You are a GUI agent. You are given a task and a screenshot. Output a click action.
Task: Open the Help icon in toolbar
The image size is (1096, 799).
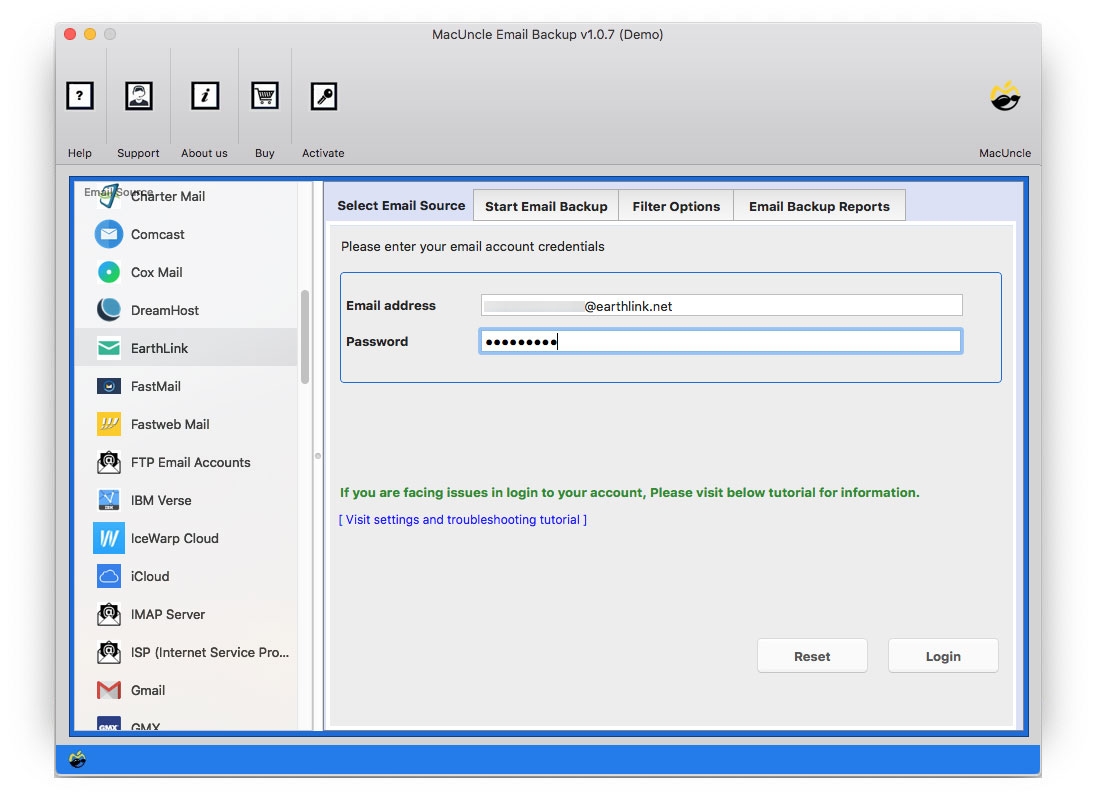(x=80, y=96)
